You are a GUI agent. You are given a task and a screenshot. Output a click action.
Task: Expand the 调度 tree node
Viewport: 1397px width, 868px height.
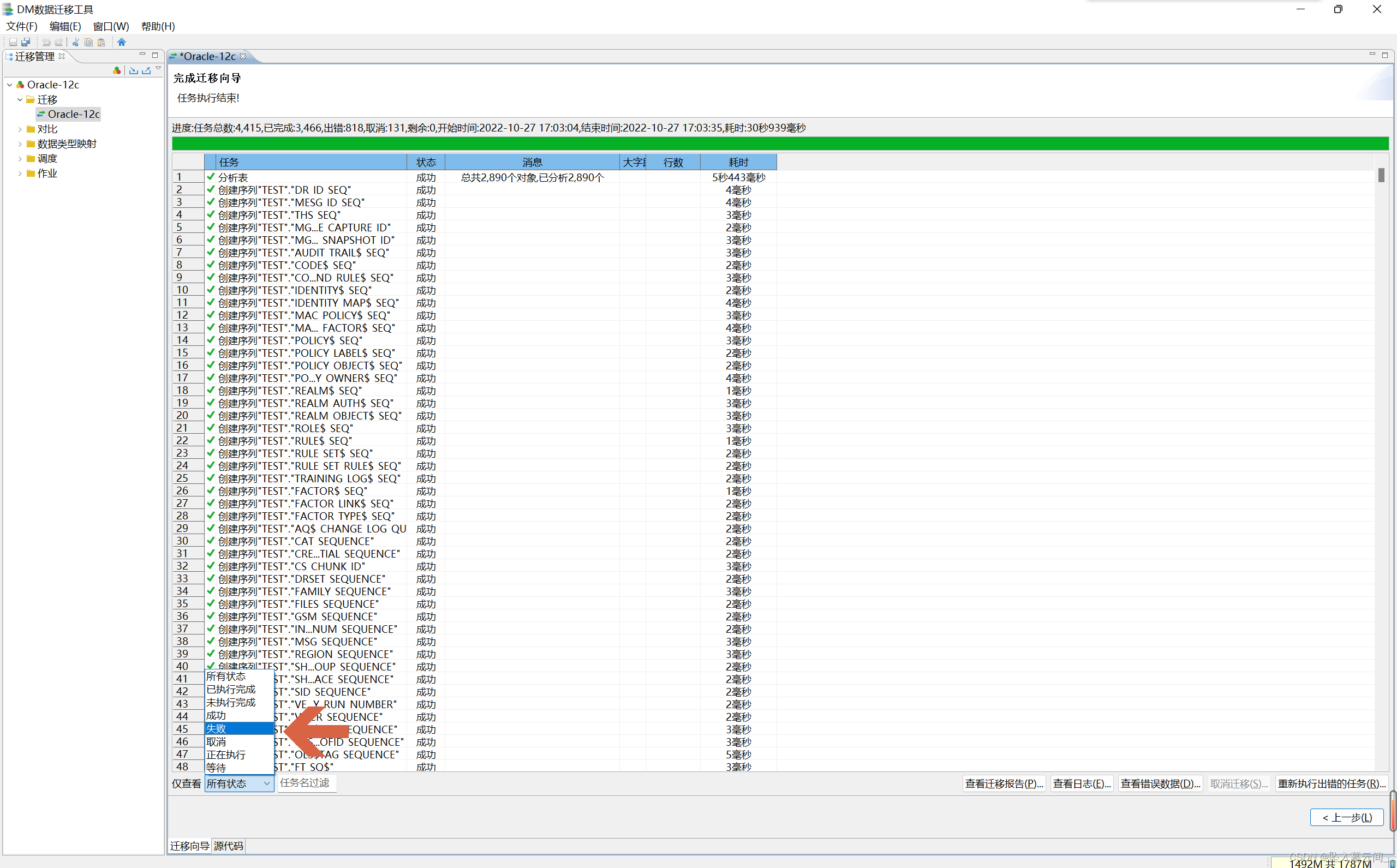[20, 158]
